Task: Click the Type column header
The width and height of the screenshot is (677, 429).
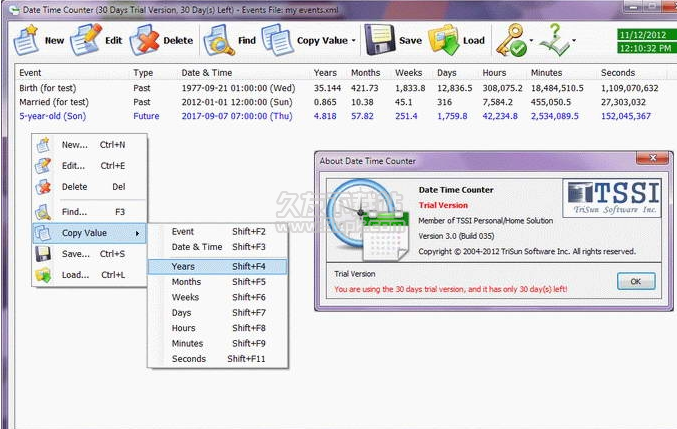Action: [x=143, y=73]
